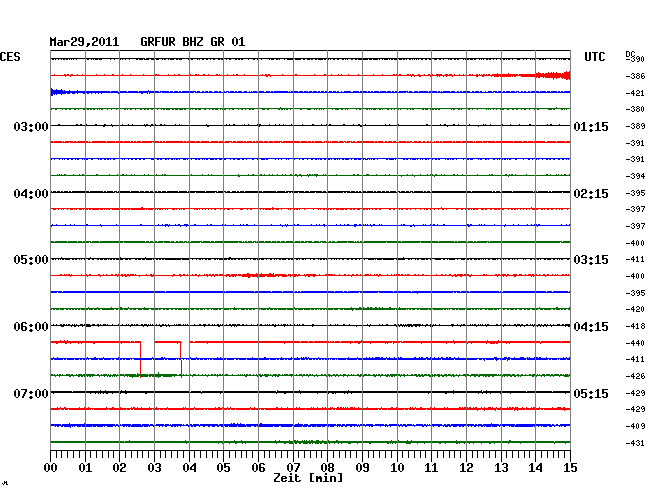Click minute-axis tick label "05"
The height and width of the screenshot is (494, 650).
click(x=223, y=468)
